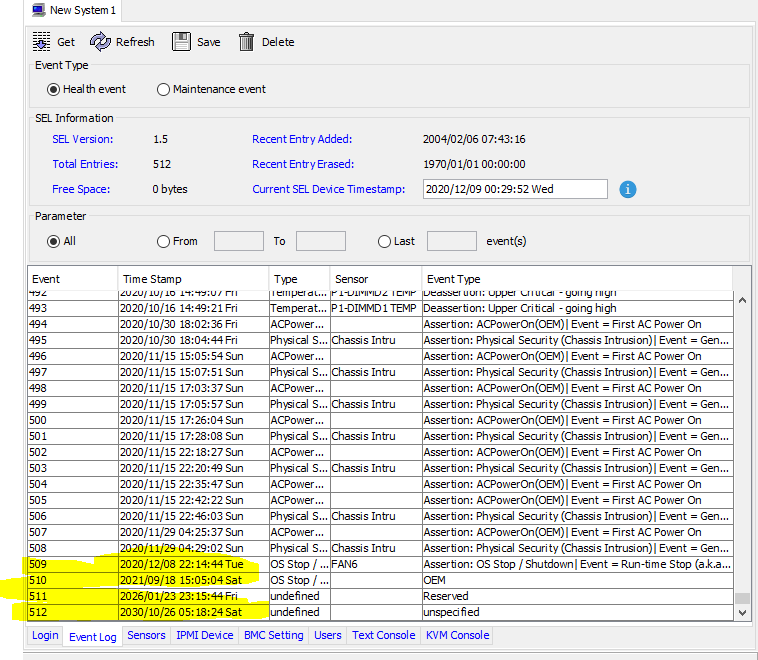Open the Text Console tab
758x660 pixels.
click(x=383, y=635)
